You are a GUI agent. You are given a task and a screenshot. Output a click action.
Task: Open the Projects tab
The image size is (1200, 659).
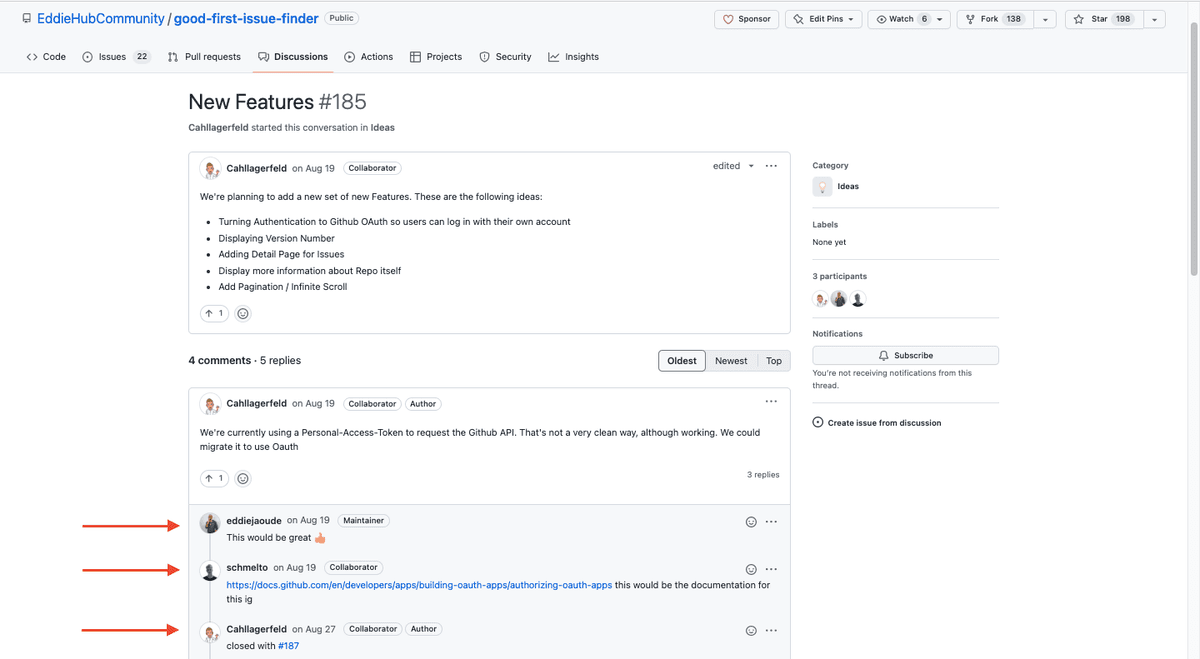click(436, 57)
